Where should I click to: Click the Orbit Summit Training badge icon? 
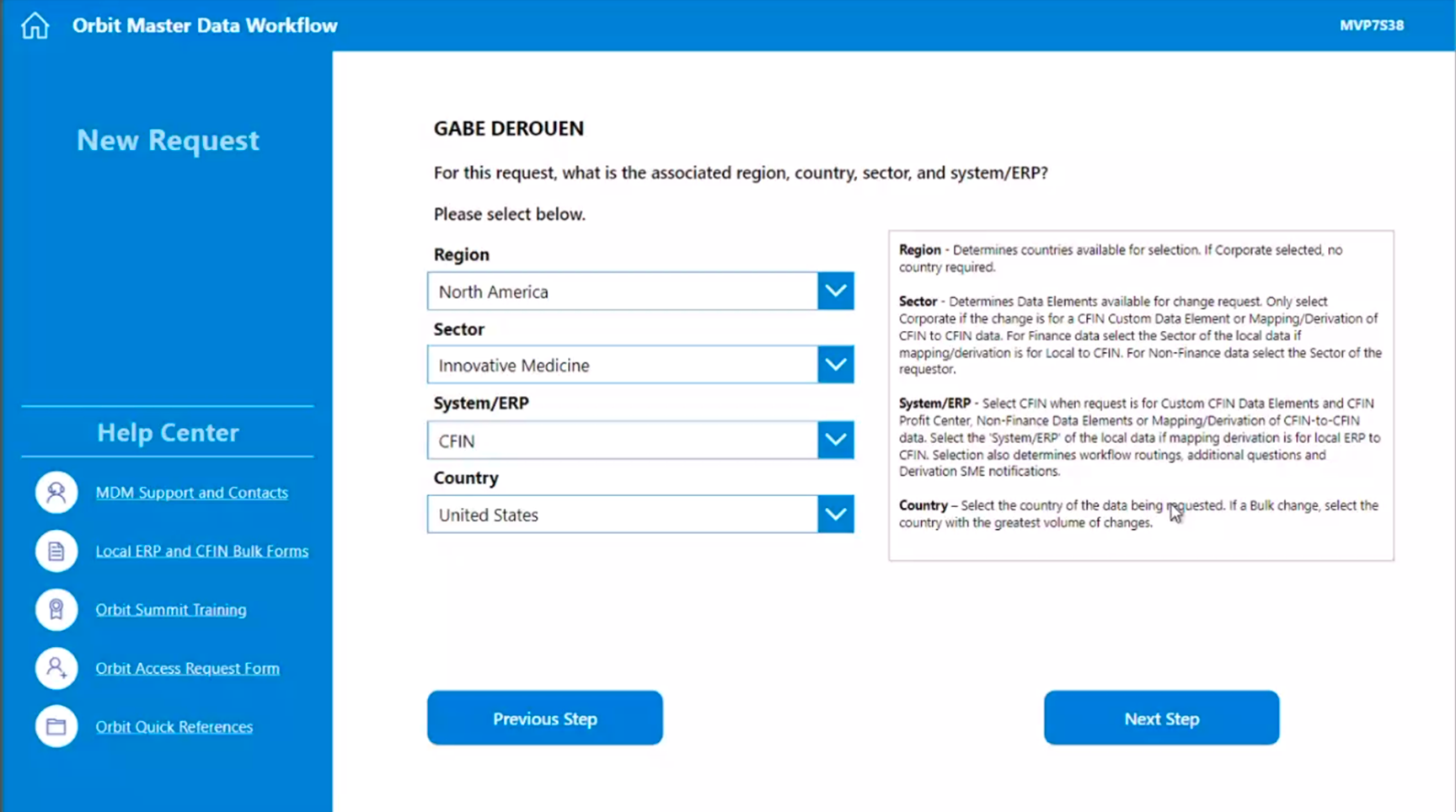coord(56,609)
